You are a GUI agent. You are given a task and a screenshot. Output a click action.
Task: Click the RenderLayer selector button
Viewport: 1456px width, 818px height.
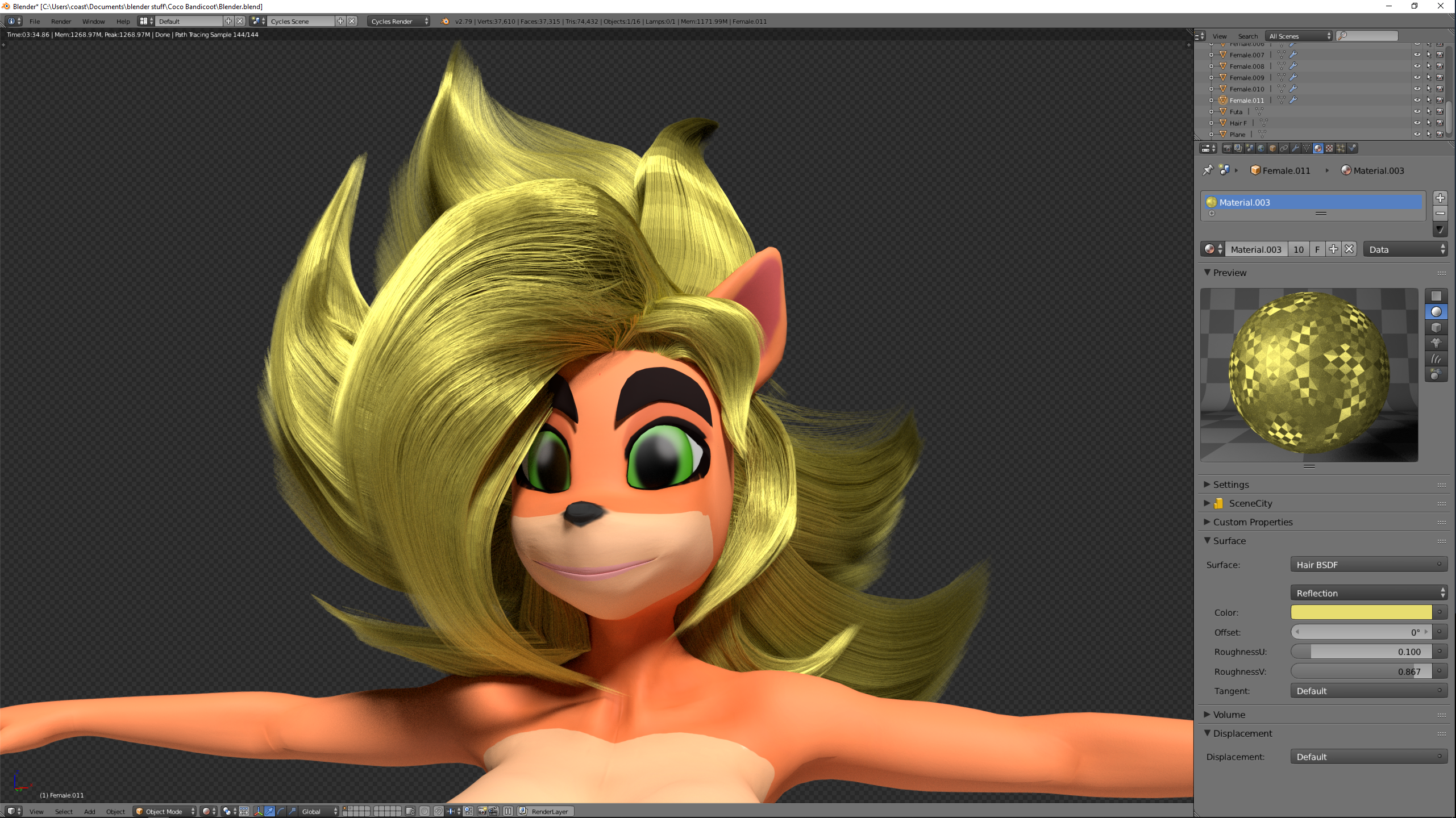click(x=546, y=811)
